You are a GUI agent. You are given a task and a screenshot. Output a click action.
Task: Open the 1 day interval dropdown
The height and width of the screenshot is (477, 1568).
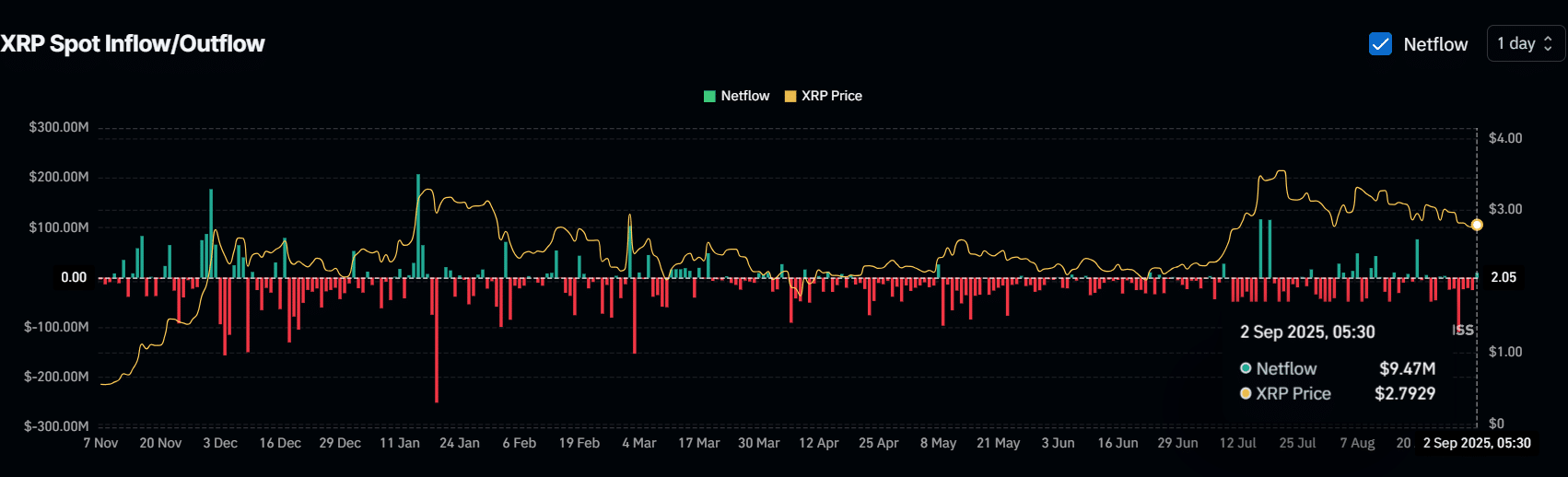[x=1526, y=43]
